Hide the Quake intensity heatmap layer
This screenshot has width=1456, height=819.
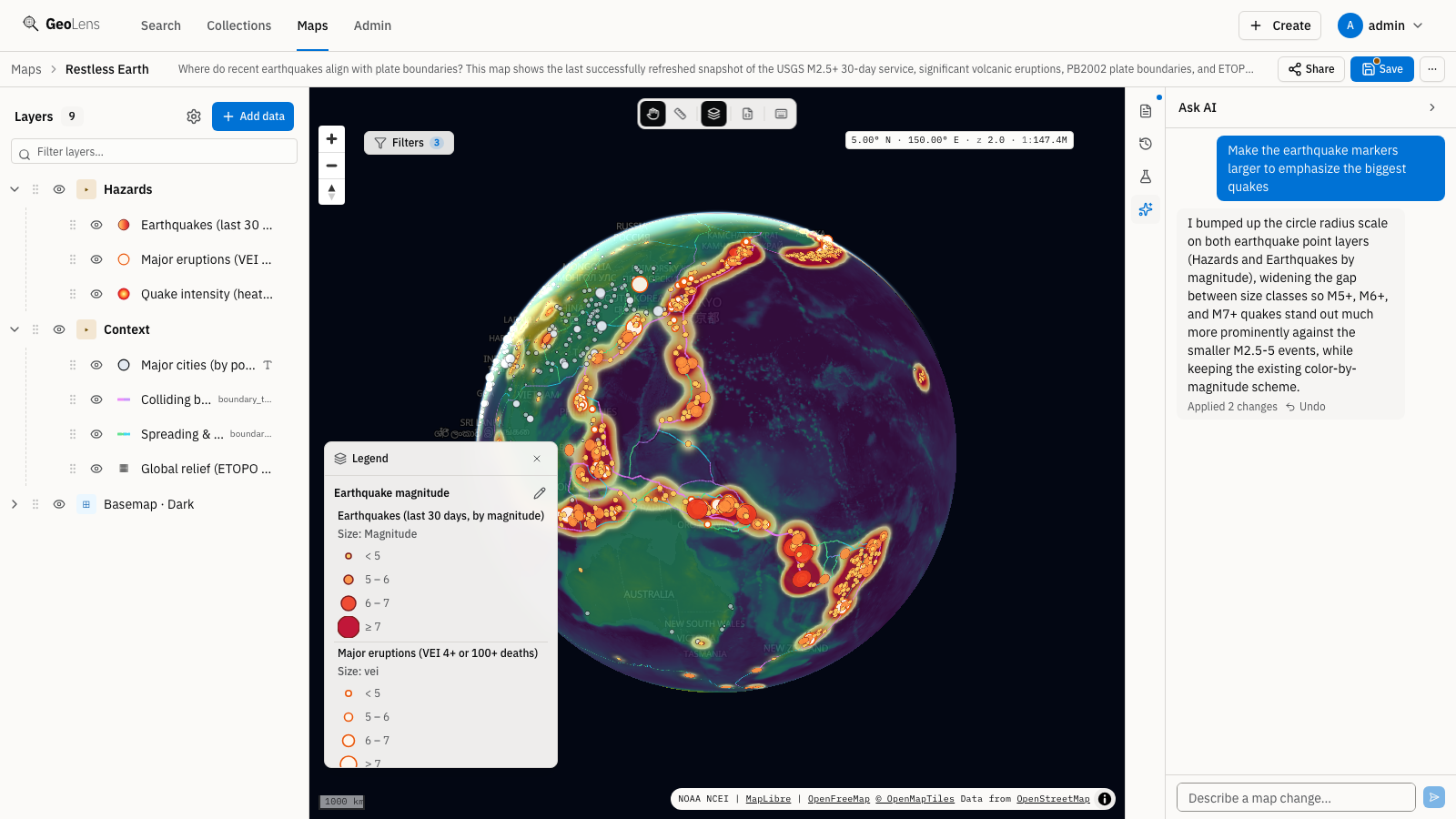[x=96, y=294]
